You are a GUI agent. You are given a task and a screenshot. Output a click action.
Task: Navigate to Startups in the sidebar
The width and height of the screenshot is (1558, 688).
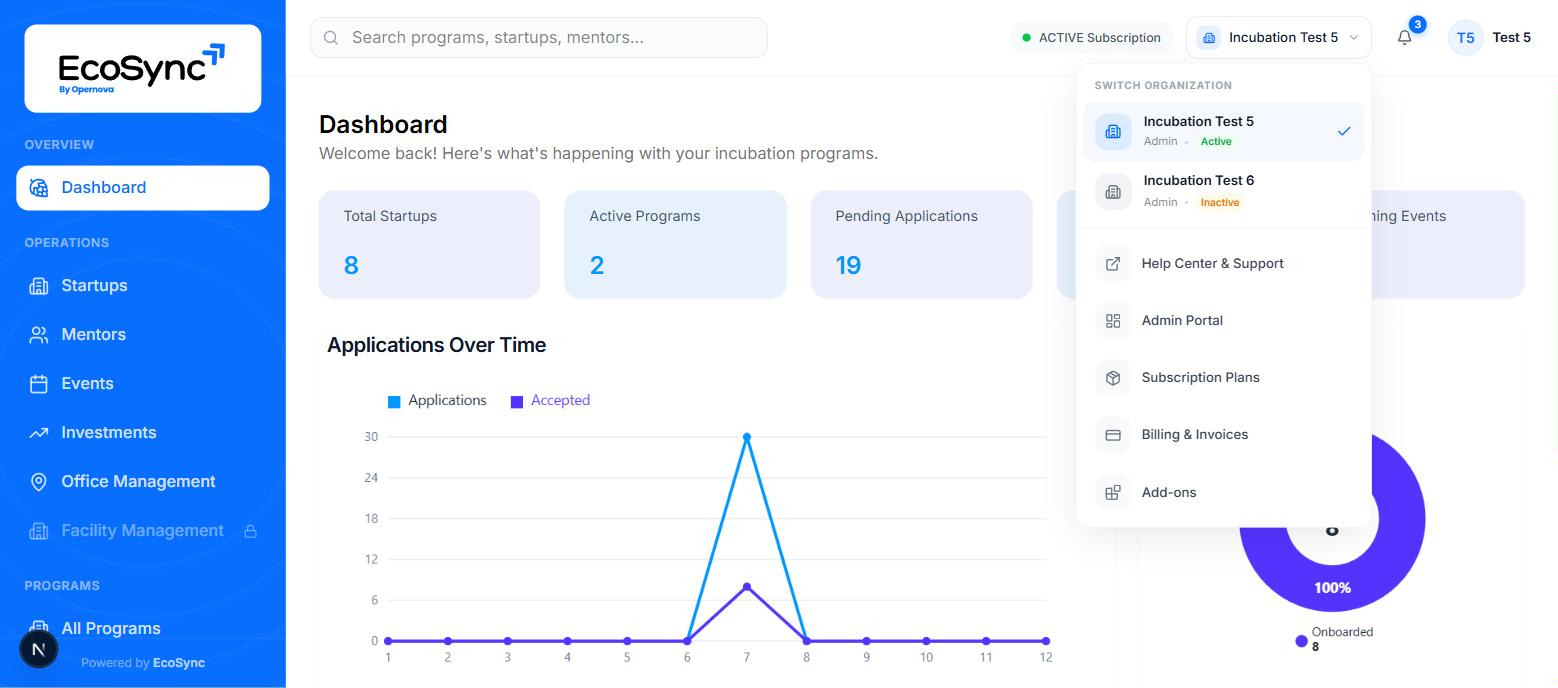point(143,286)
